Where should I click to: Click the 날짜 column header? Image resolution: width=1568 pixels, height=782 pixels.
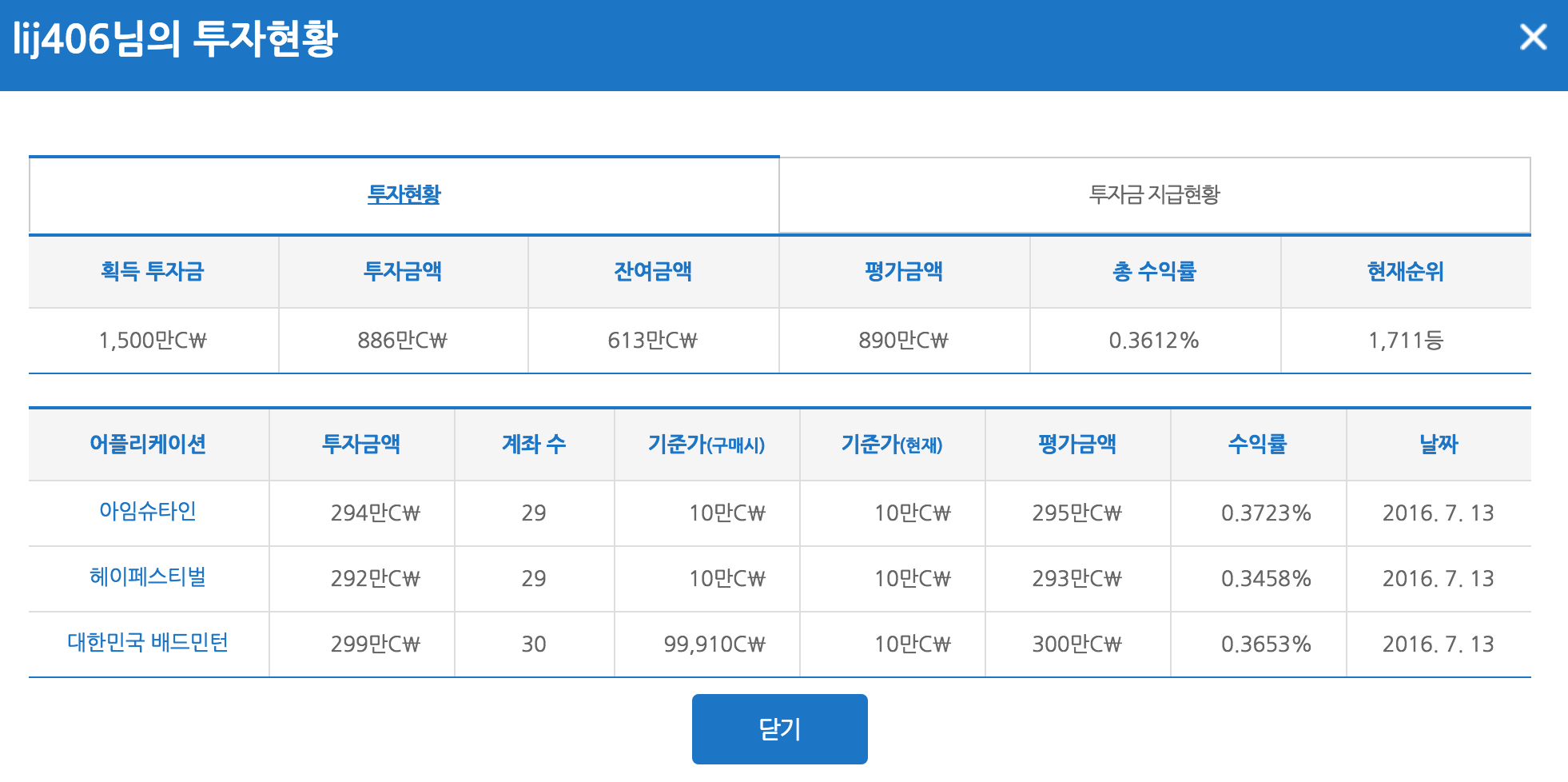coord(1438,445)
